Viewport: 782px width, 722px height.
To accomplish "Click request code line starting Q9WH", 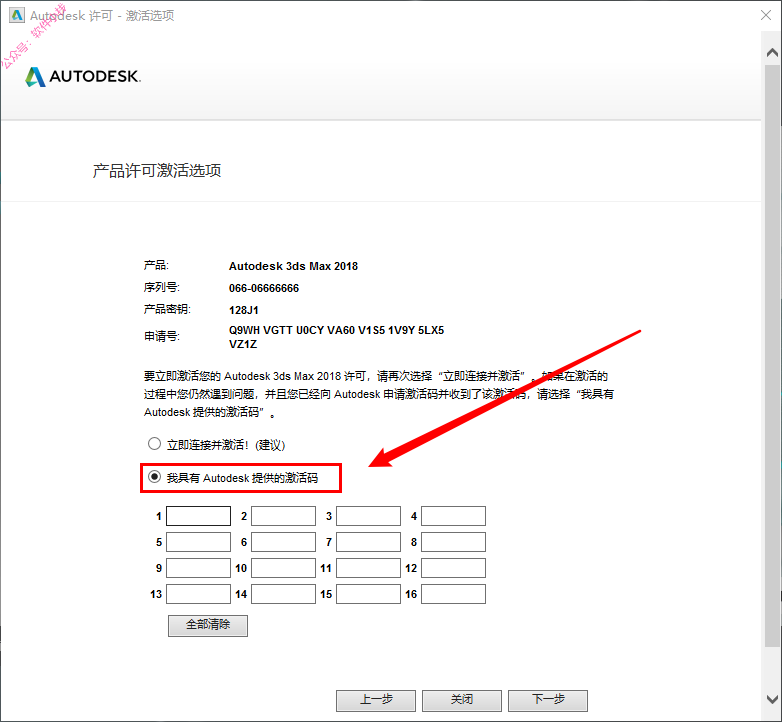I will (336, 330).
